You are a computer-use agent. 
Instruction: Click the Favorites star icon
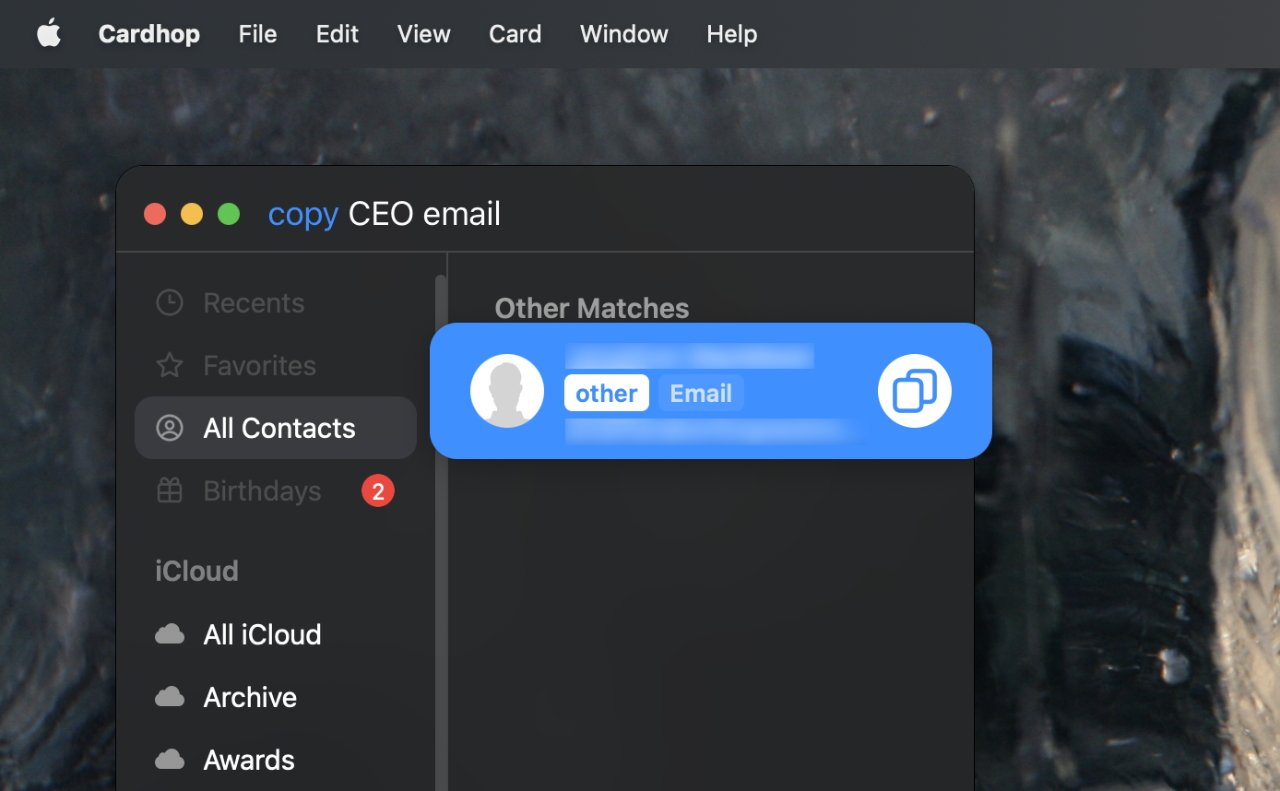[170, 365]
